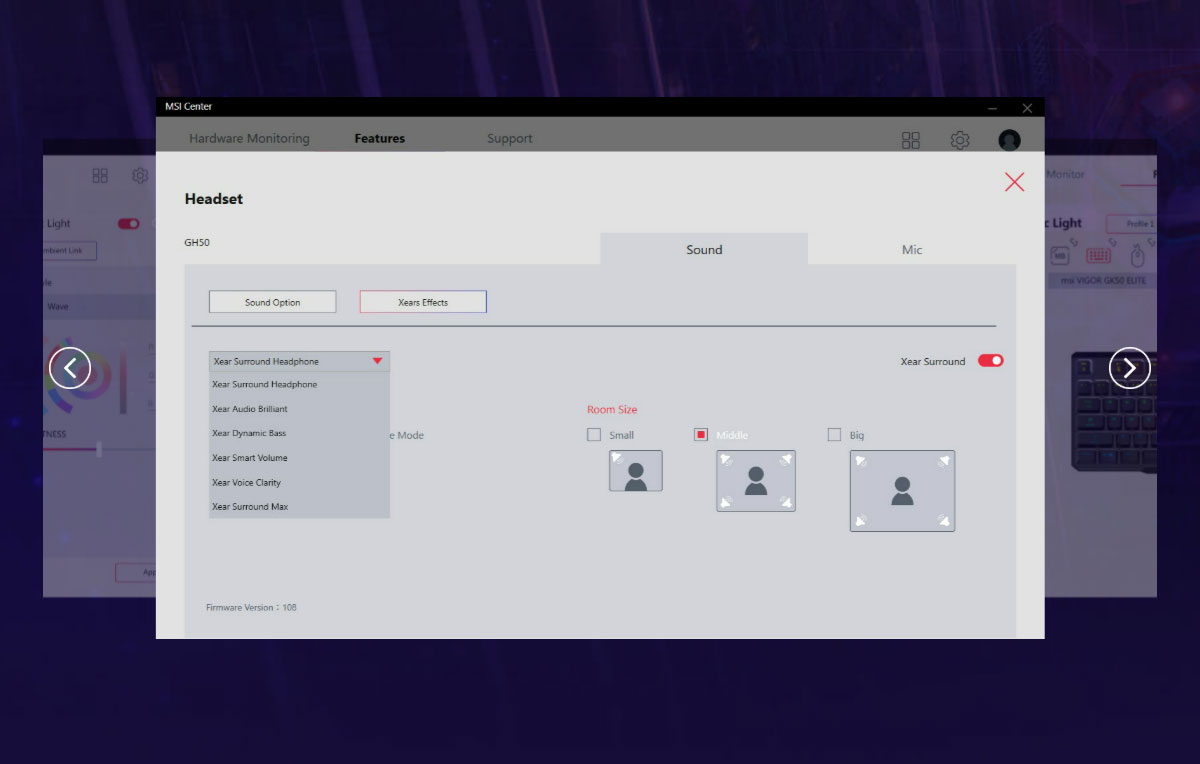Advance to the next slide with right arrow
The width and height of the screenshot is (1200, 764).
[1130, 368]
